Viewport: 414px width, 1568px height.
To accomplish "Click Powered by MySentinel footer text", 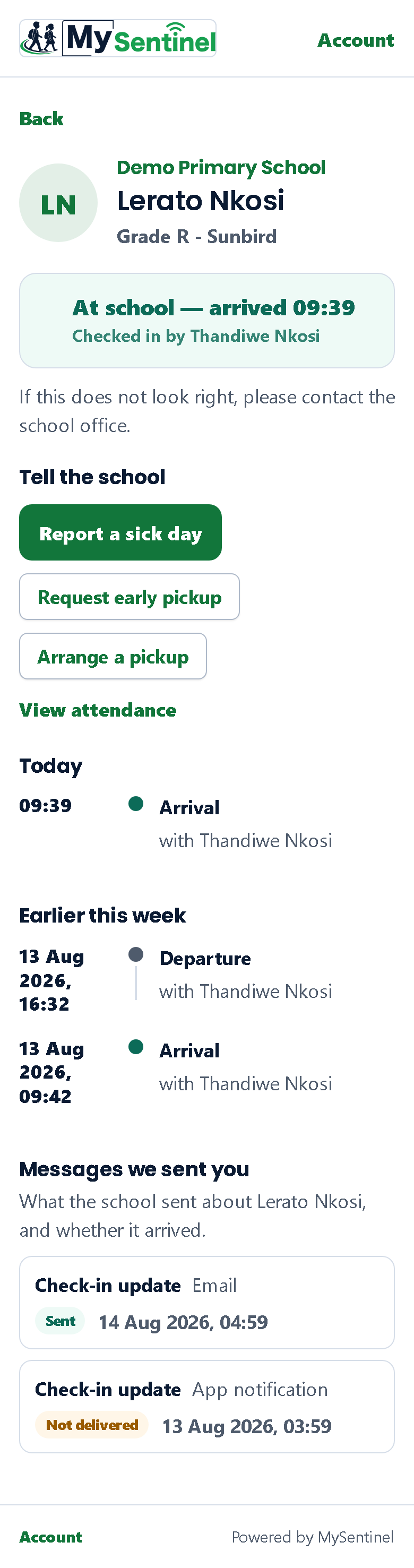I will tap(313, 1538).
